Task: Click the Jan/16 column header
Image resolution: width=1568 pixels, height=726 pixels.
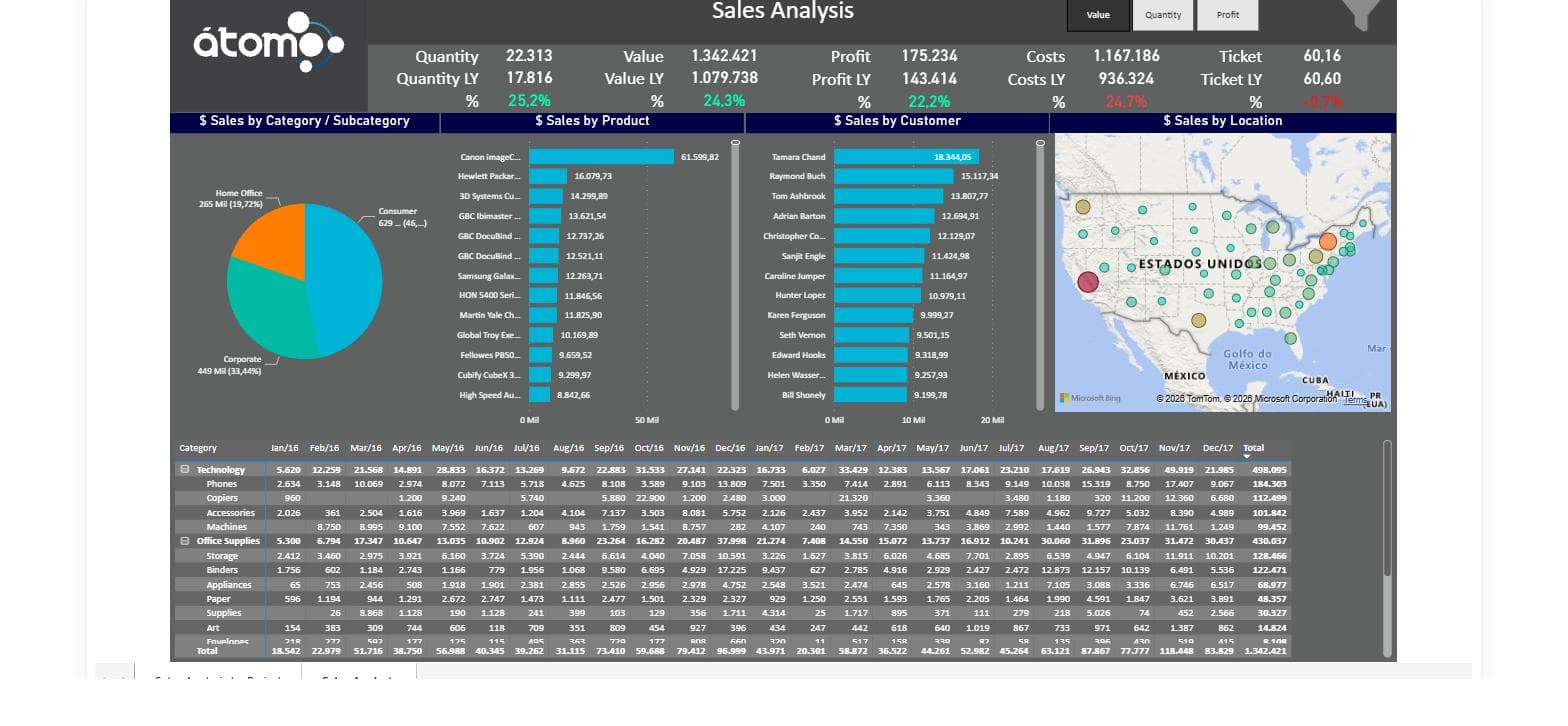Action: coord(285,448)
